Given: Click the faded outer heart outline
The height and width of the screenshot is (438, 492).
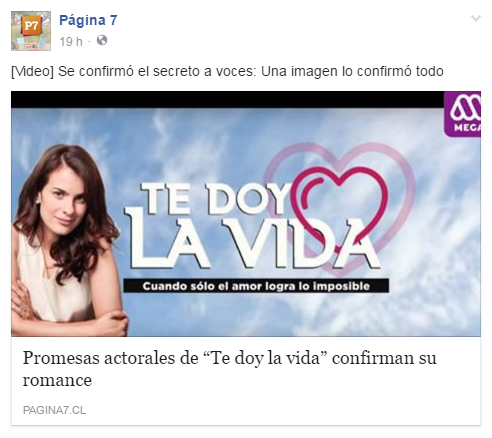Looking at the screenshot, I should point(340,208).
